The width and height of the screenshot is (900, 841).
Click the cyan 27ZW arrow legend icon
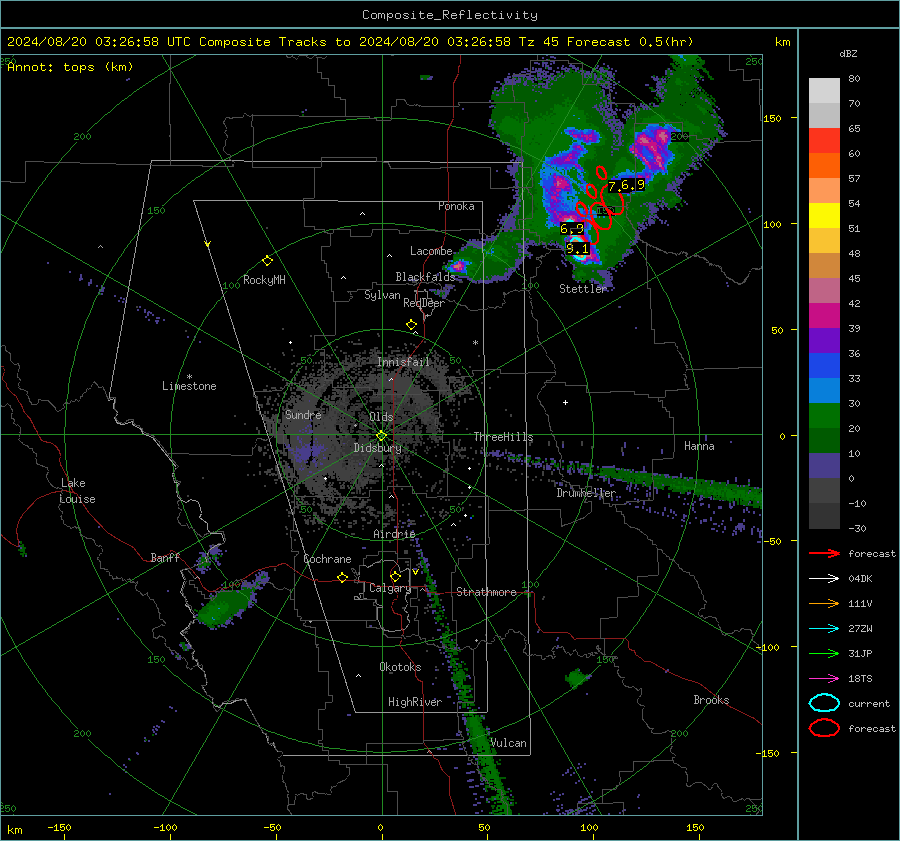[x=824, y=629]
